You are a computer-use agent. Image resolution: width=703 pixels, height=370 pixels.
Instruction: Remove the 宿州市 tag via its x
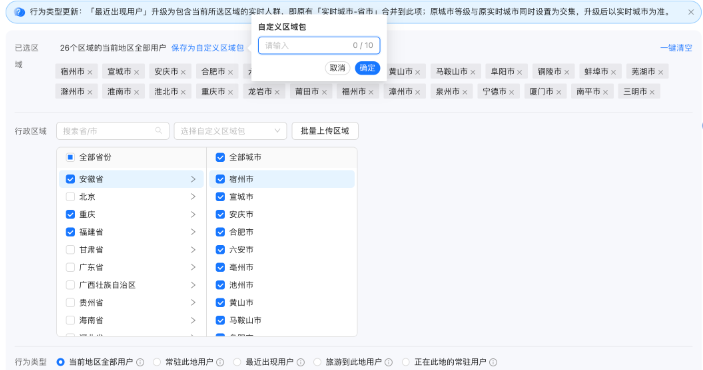(x=90, y=72)
